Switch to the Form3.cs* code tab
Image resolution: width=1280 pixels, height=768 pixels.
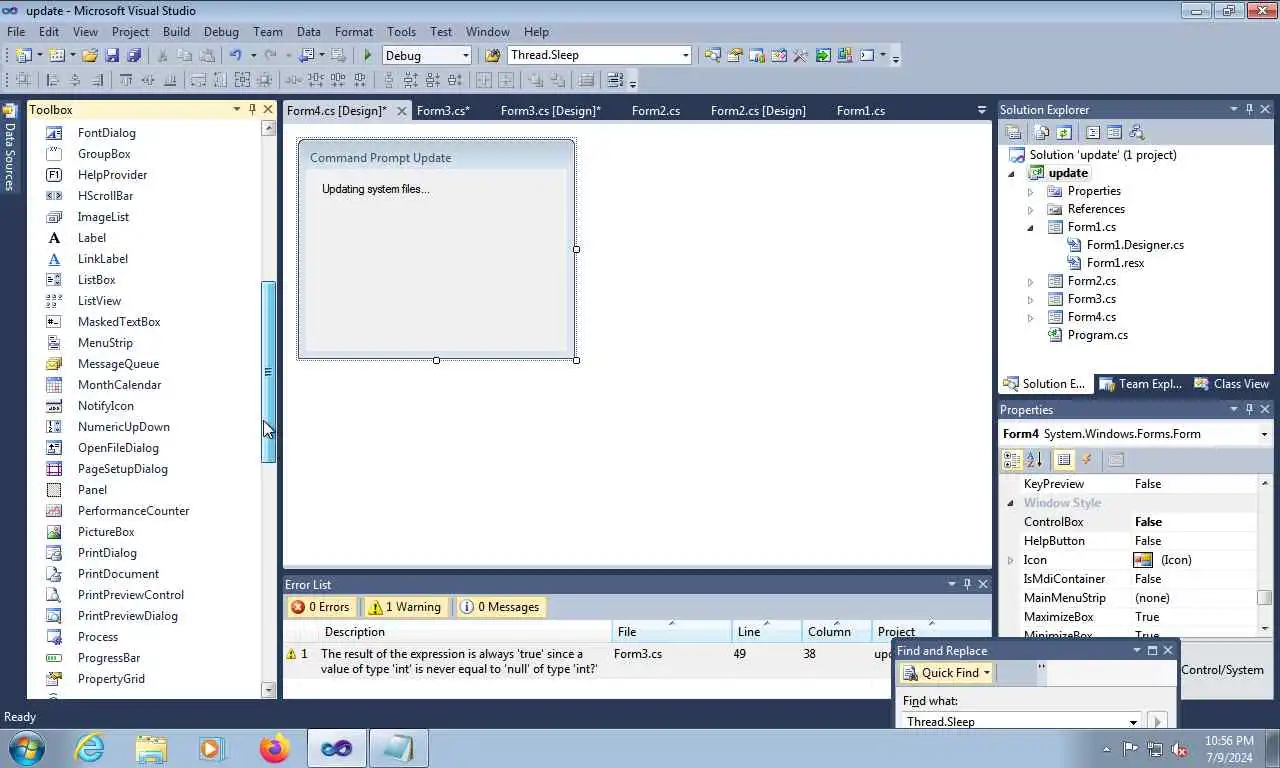(443, 111)
